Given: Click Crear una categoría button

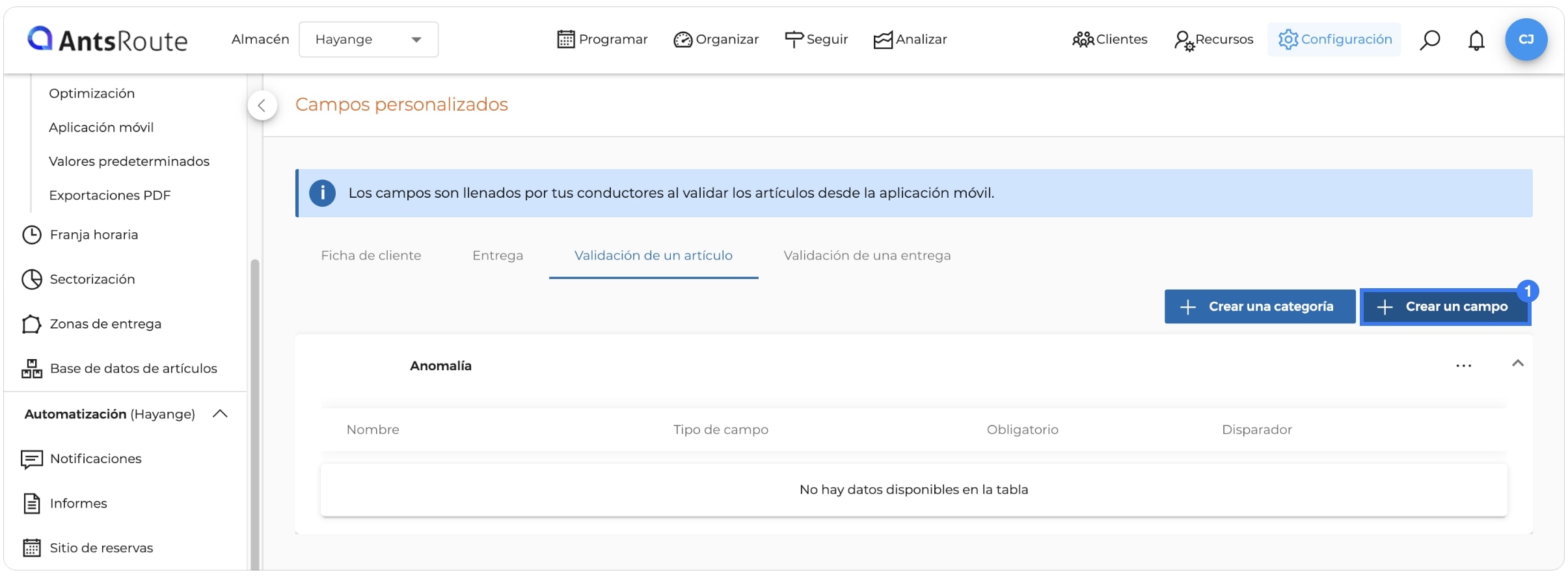Looking at the screenshot, I should coord(1260,306).
